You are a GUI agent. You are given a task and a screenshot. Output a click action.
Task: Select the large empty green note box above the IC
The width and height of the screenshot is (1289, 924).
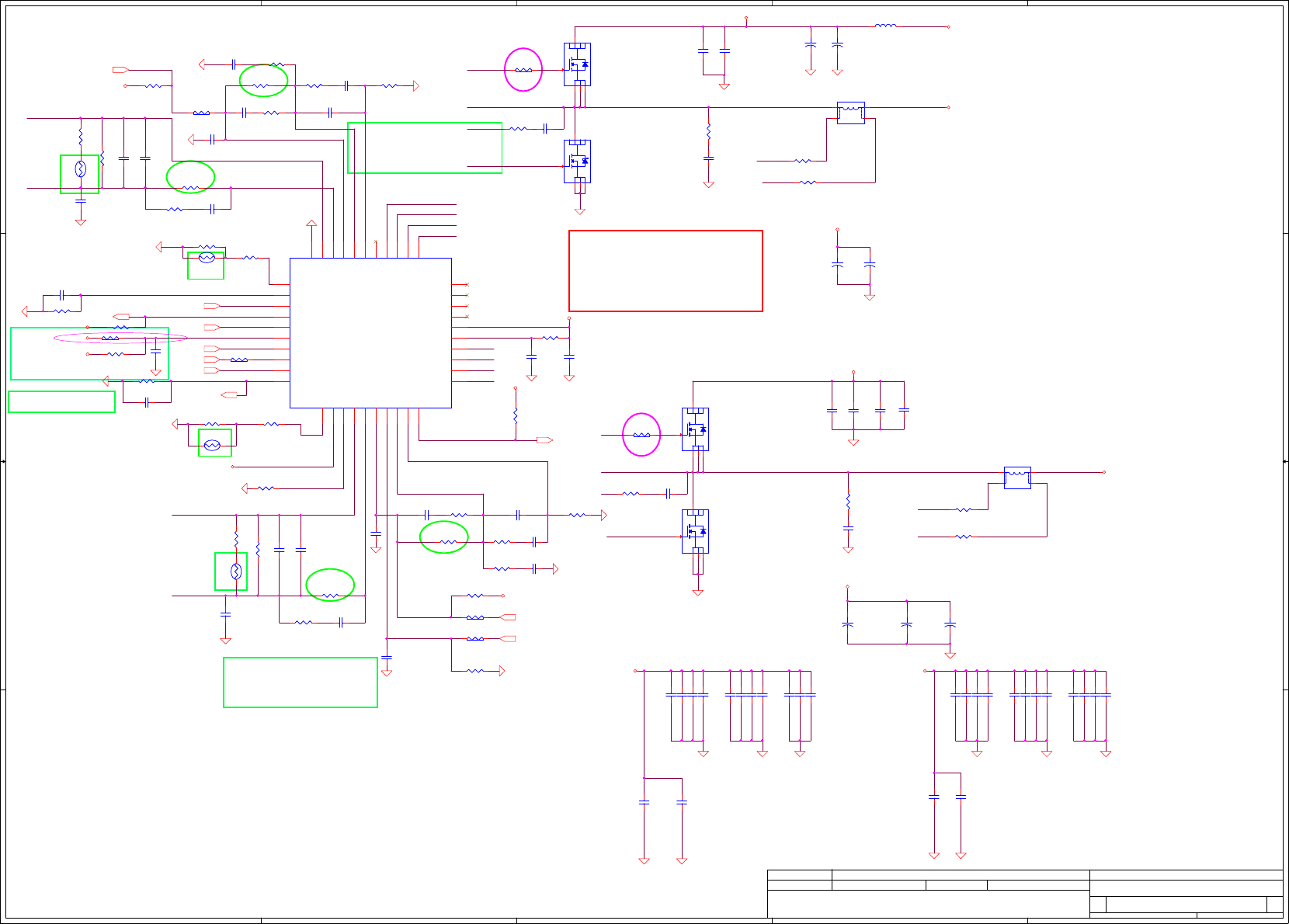click(x=425, y=148)
